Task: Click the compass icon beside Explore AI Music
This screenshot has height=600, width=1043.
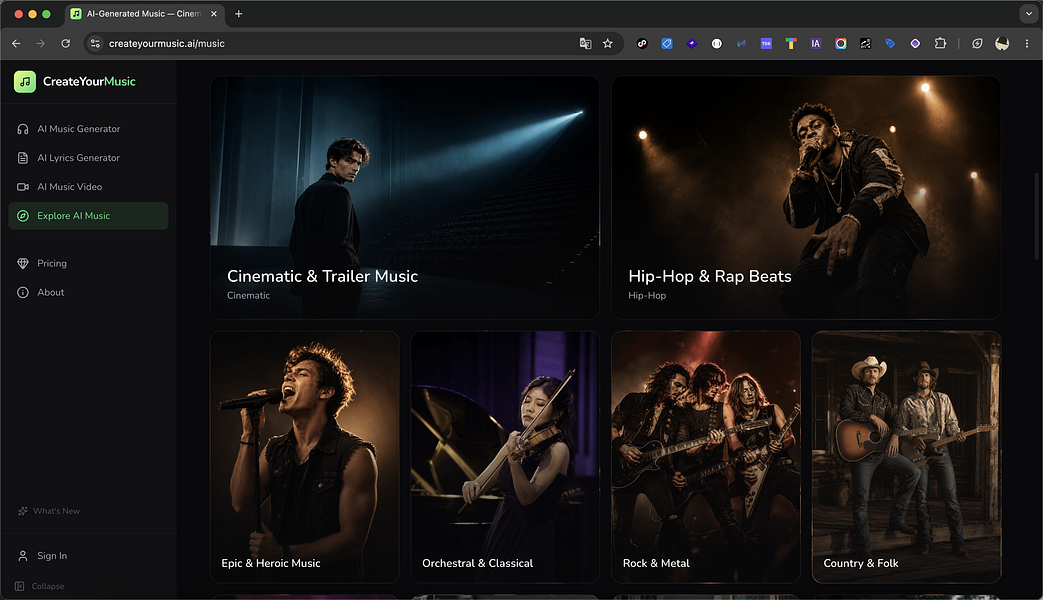Action: click(23, 216)
